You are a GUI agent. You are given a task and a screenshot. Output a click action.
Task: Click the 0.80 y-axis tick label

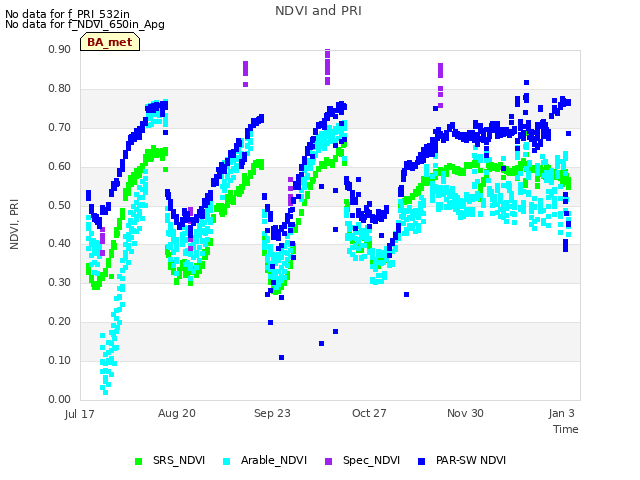click(x=60, y=88)
